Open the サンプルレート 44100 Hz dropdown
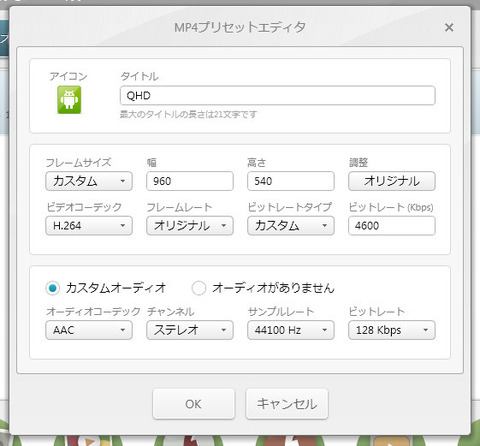Viewport: 480px width, 446px height. (291, 330)
